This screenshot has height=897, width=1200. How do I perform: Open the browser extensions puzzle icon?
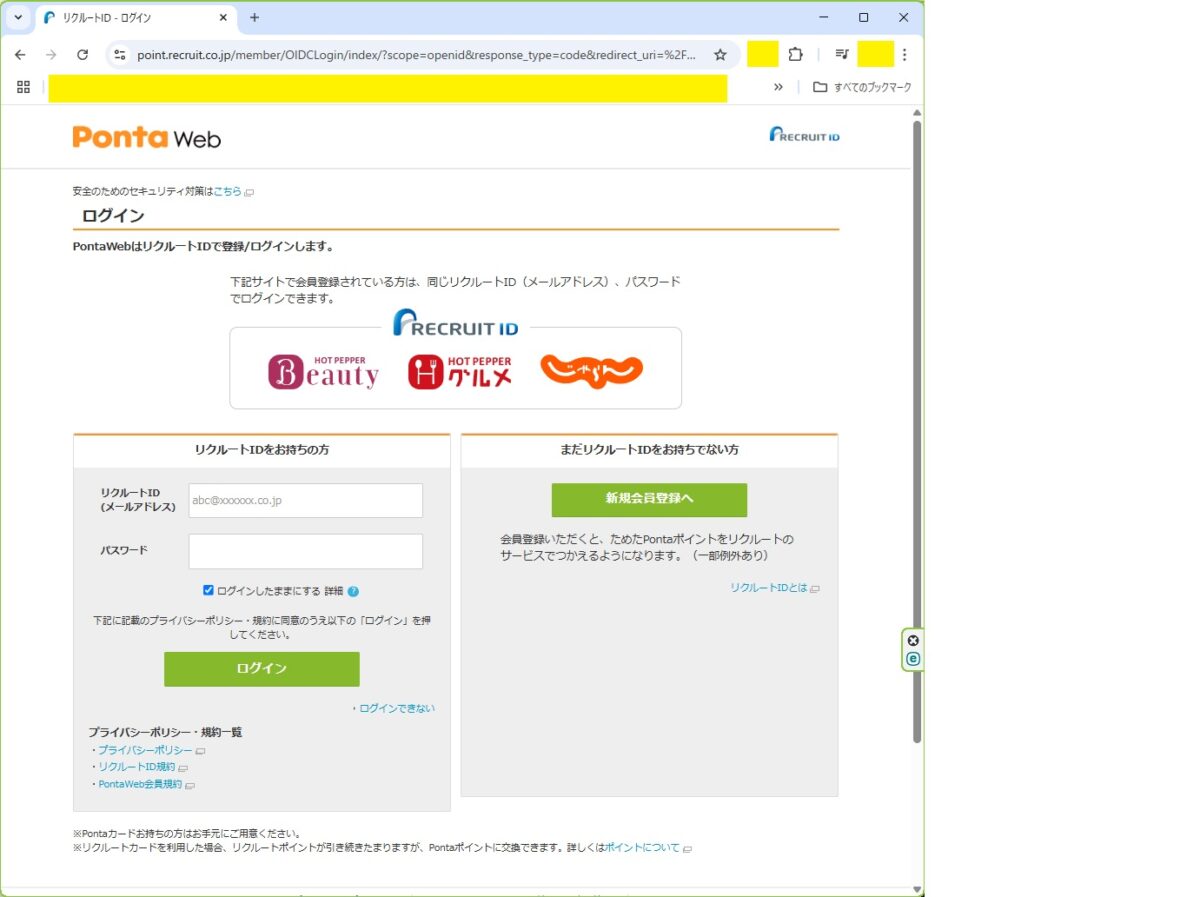[796, 55]
